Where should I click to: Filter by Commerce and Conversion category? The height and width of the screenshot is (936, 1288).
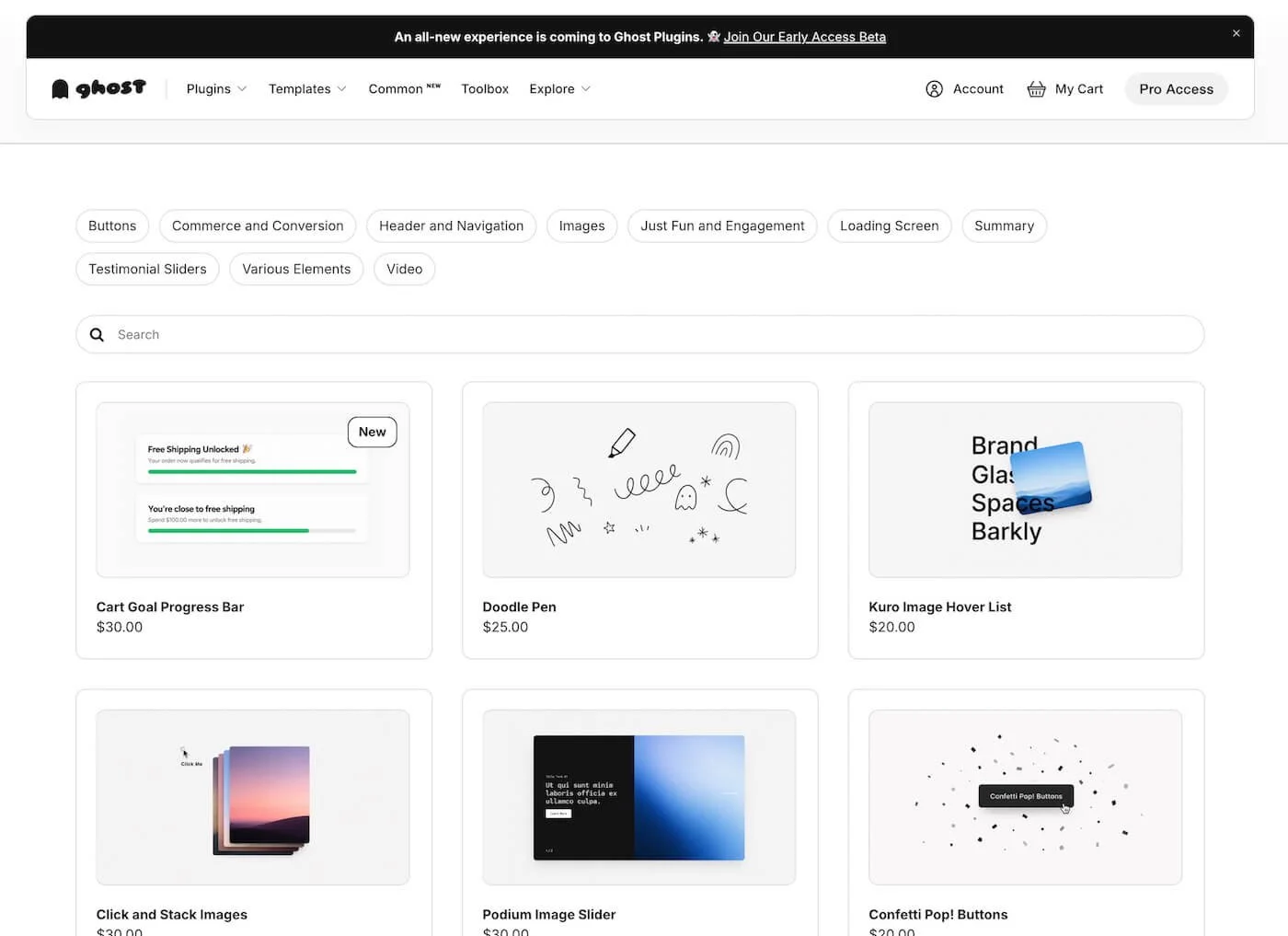(258, 225)
